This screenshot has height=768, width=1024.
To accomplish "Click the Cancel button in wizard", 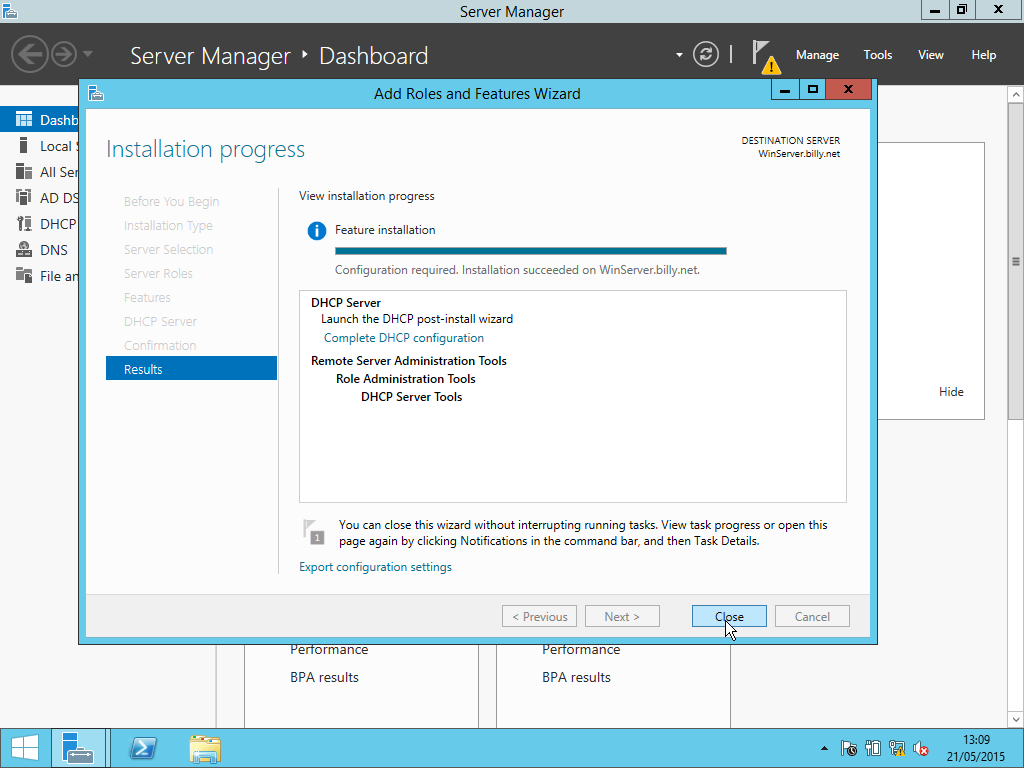I will coord(812,616).
